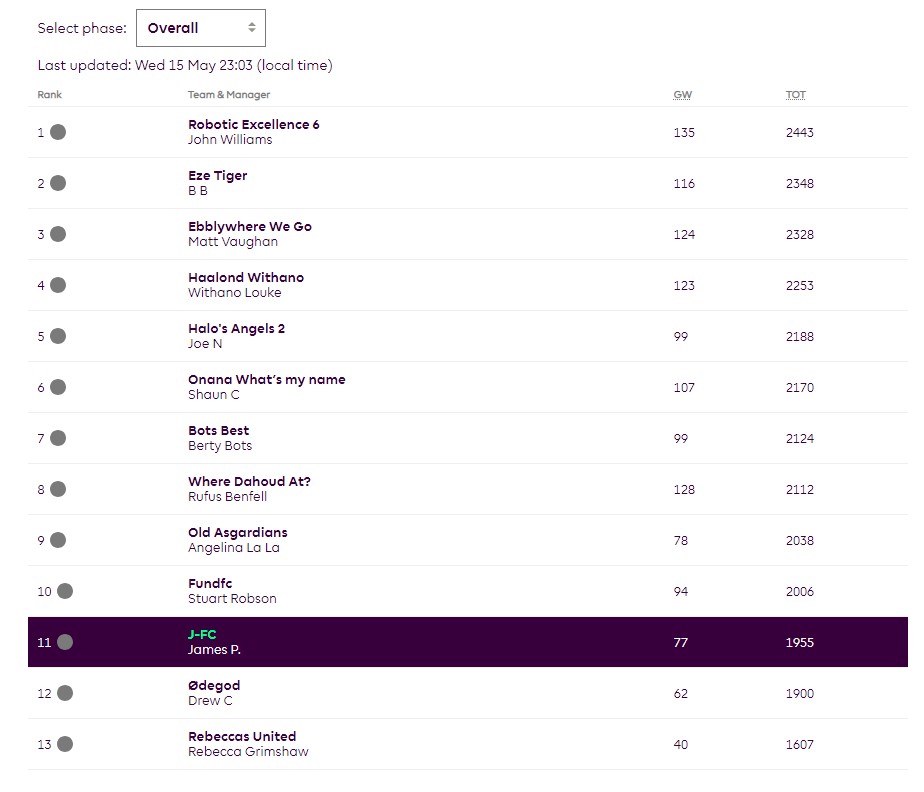Open Where Dahoud At? team link
This screenshot has height=792, width=924.
coord(249,482)
